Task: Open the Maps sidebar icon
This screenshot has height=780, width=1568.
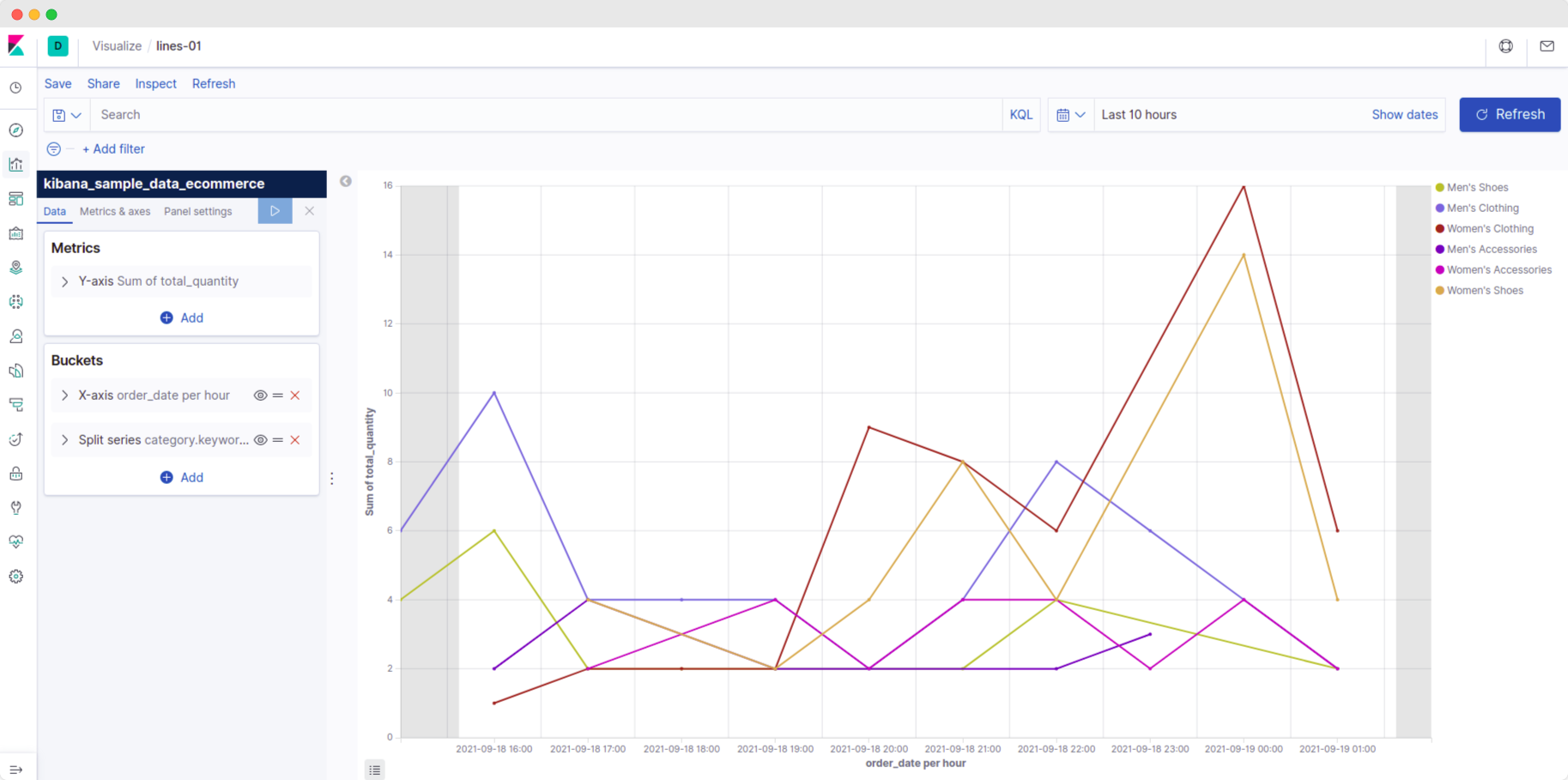Action: [x=16, y=268]
